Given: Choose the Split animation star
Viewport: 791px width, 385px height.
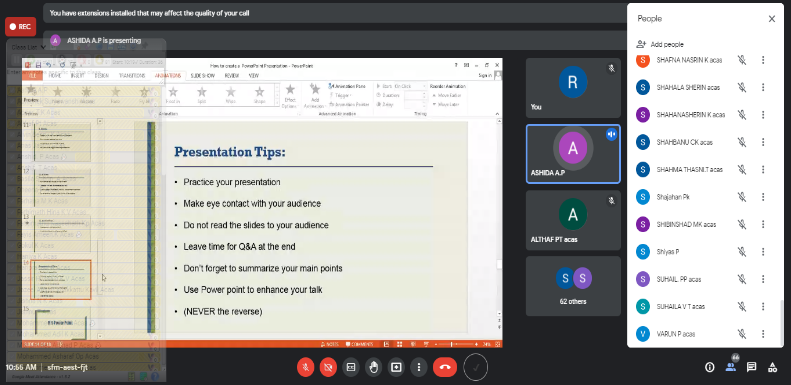Looking at the screenshot, I should click(x=202, y=94).
